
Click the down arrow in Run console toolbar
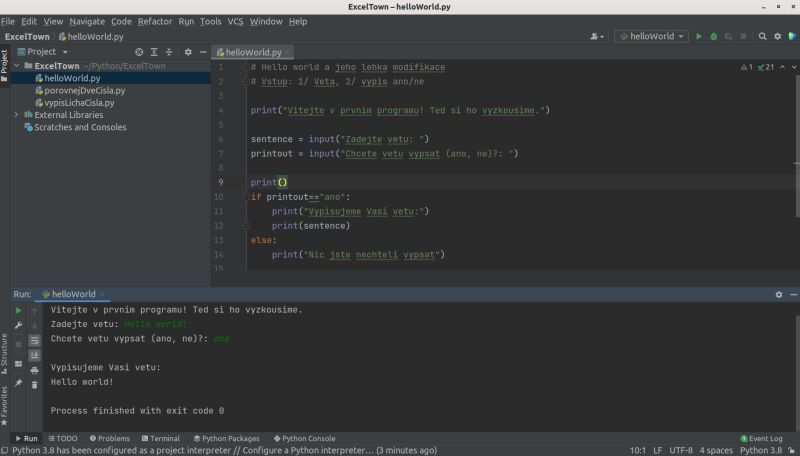[34, 325]
